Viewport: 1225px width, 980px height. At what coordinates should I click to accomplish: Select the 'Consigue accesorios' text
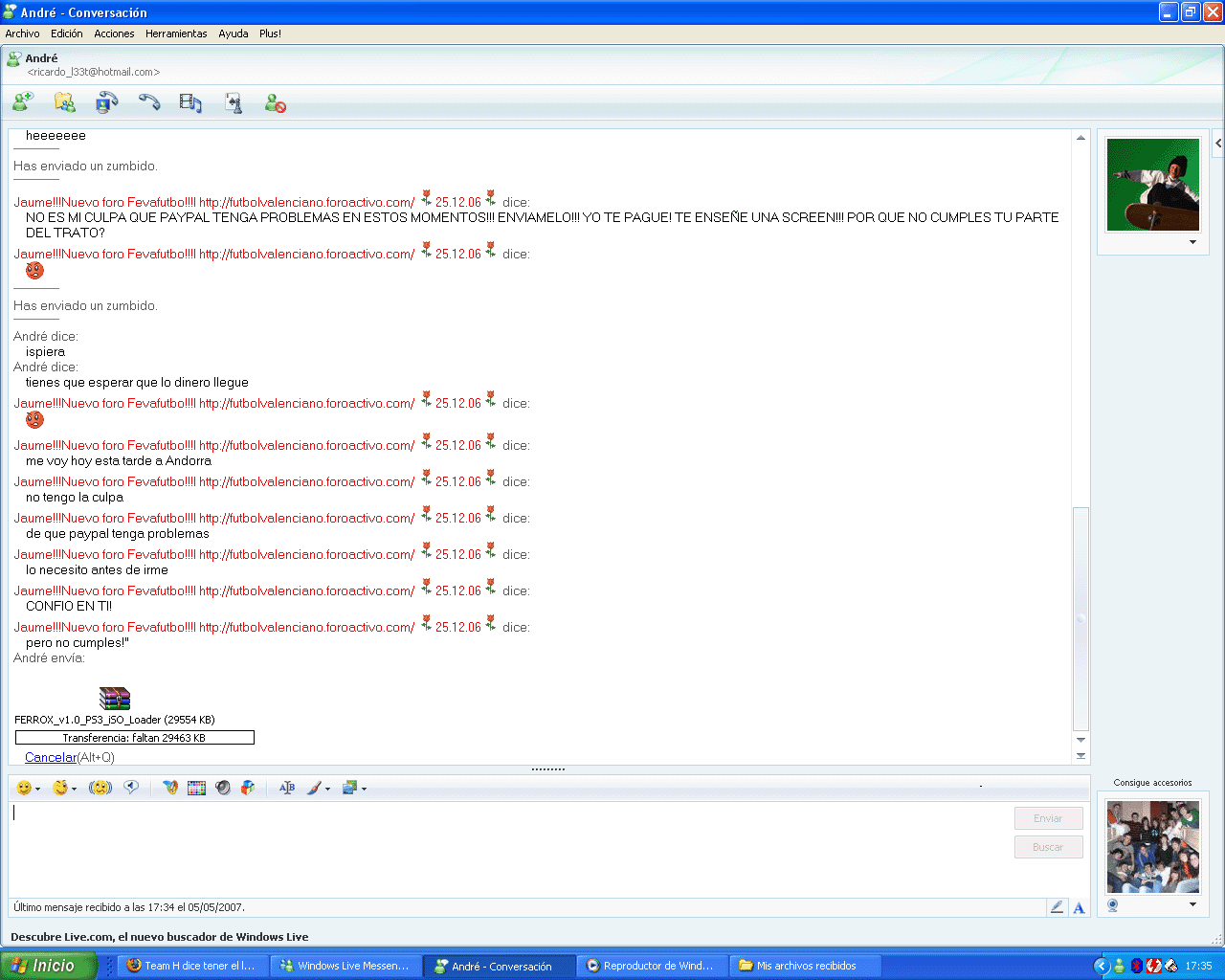[x=1152, y=783]
